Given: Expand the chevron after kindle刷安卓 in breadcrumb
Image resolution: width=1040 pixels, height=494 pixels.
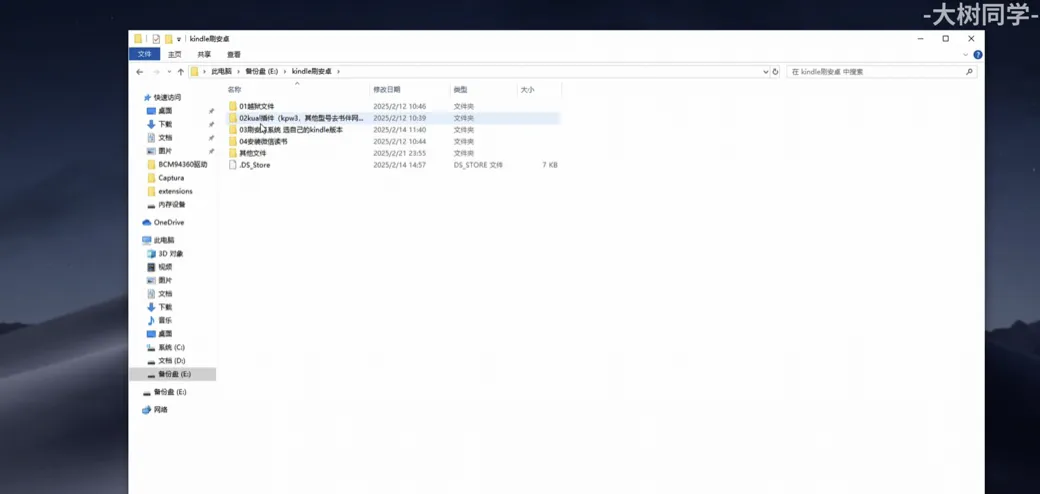Looking at the screenshot, I should tap(338, 72).
